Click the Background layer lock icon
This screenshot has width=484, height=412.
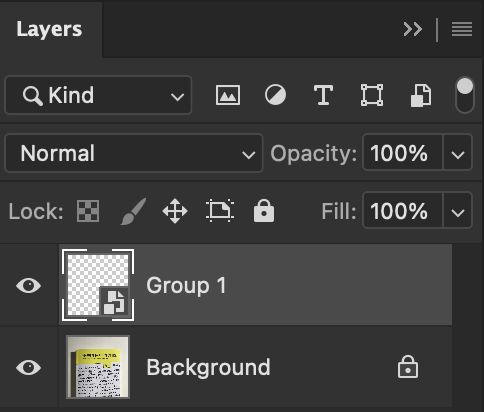[408, 367]
